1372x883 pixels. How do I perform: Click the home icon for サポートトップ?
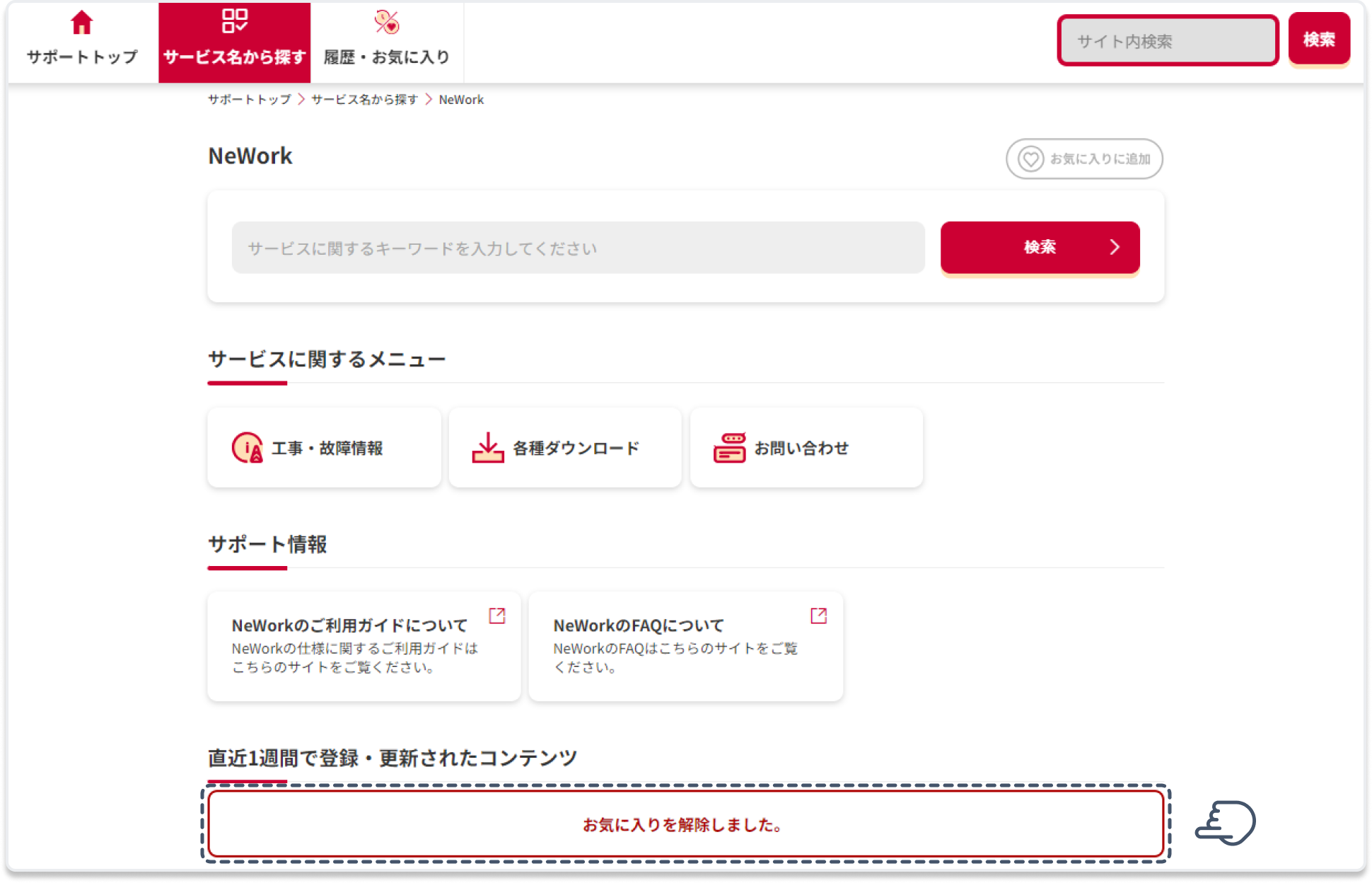[x=82, y=23]
